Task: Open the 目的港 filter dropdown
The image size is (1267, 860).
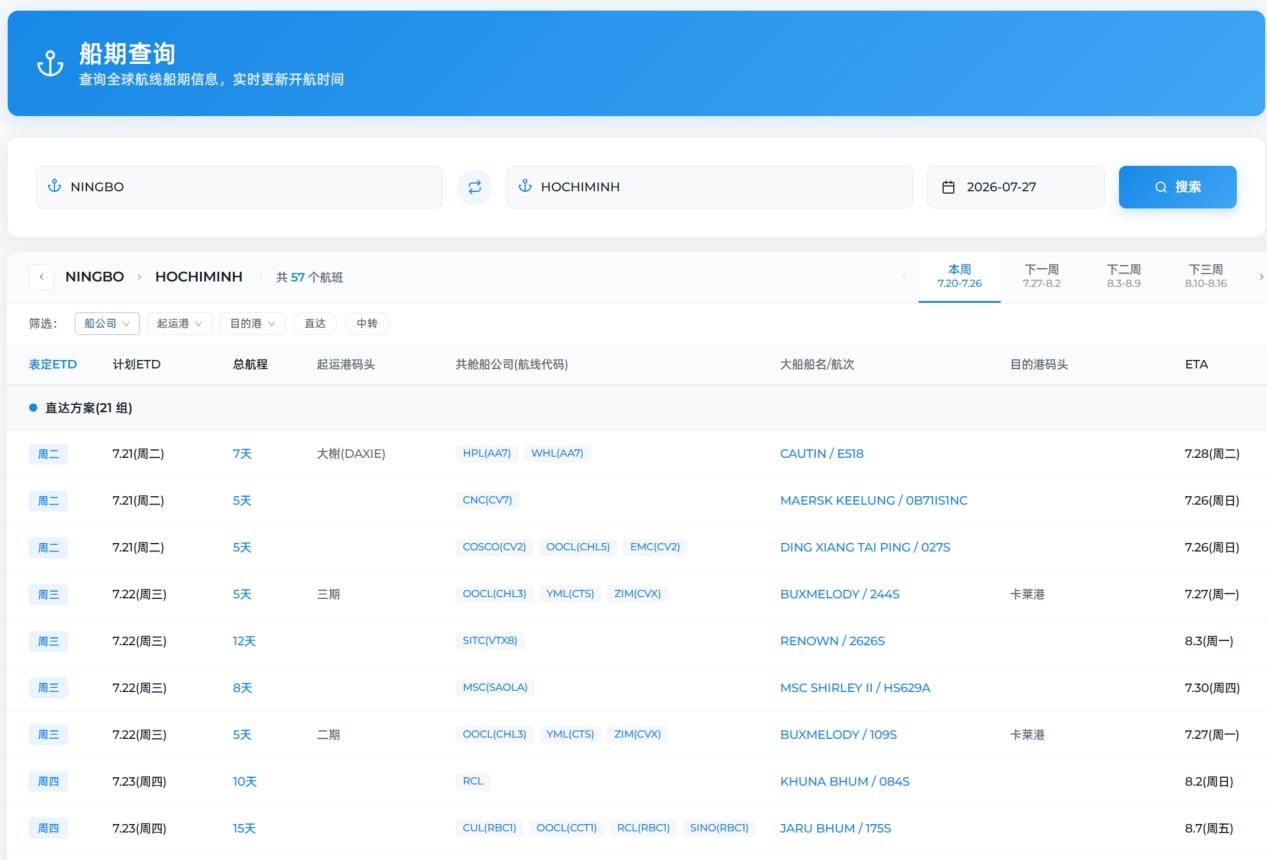Action: 253,324
